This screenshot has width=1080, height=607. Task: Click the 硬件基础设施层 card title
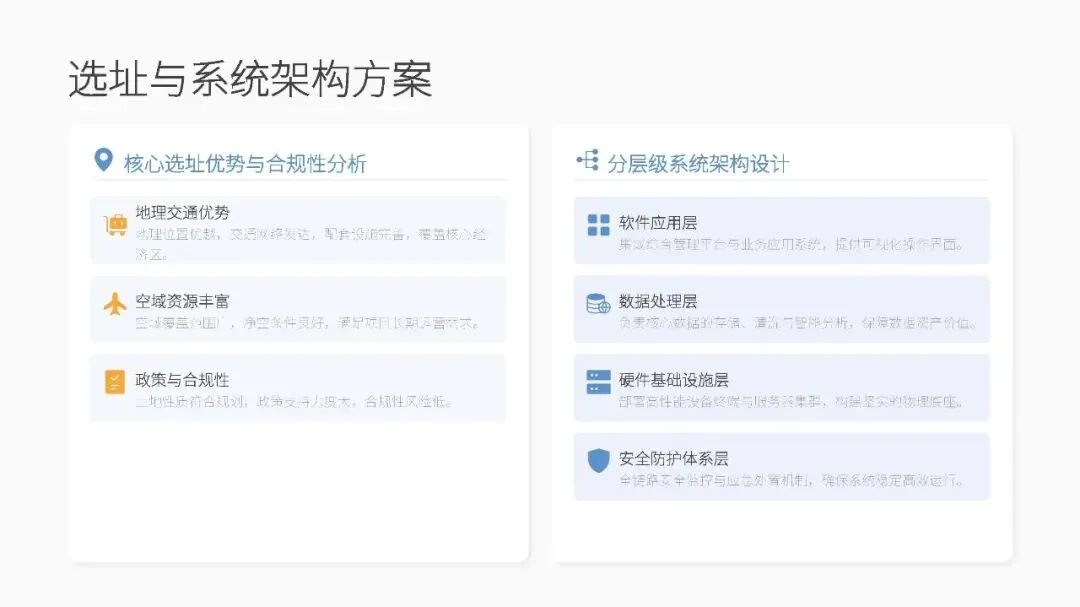[x=674, y=380]
